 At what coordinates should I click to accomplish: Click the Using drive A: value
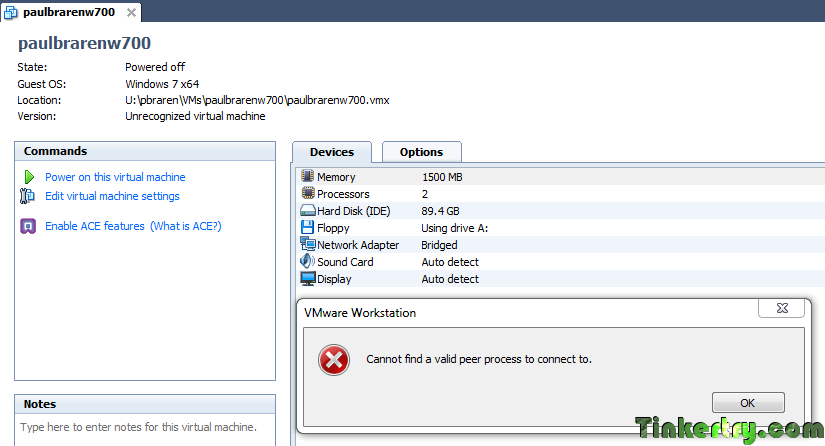pyautogui.click(x=455, y=228)
